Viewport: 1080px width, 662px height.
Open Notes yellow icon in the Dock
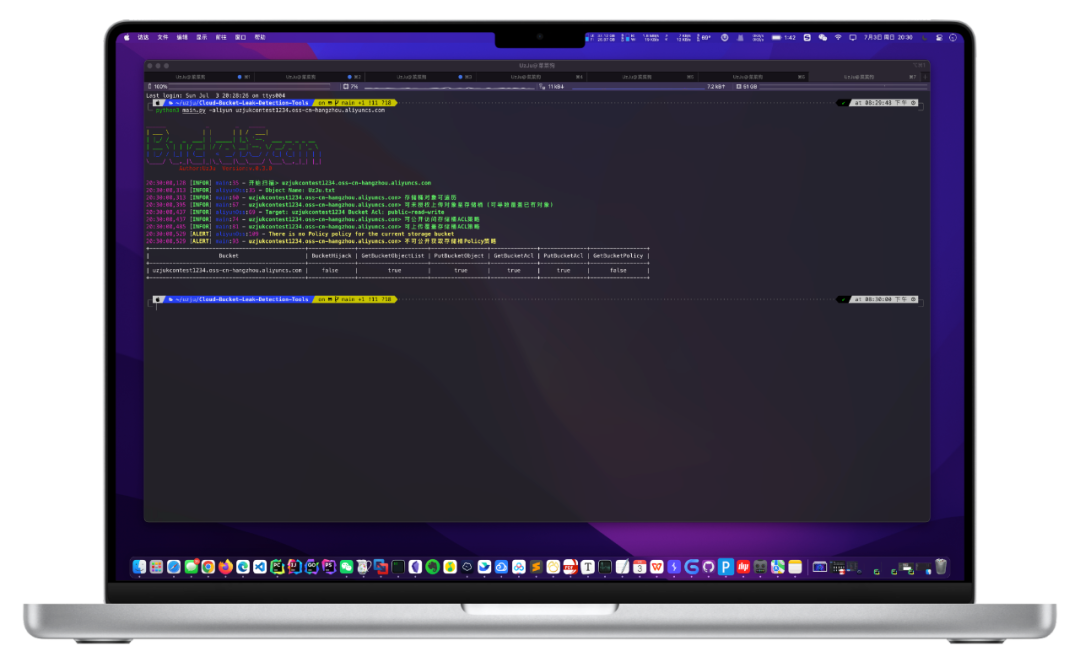point(795,567)
